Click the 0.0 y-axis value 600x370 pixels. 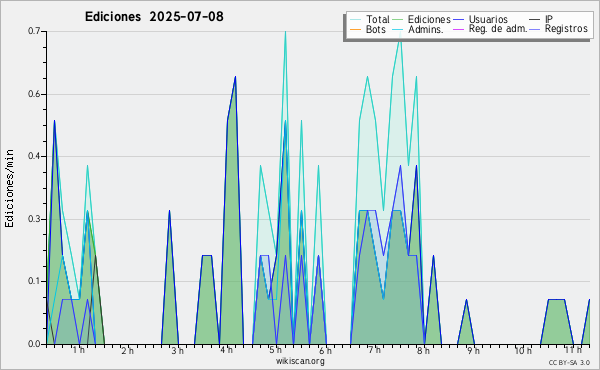[x=34, y=344]
